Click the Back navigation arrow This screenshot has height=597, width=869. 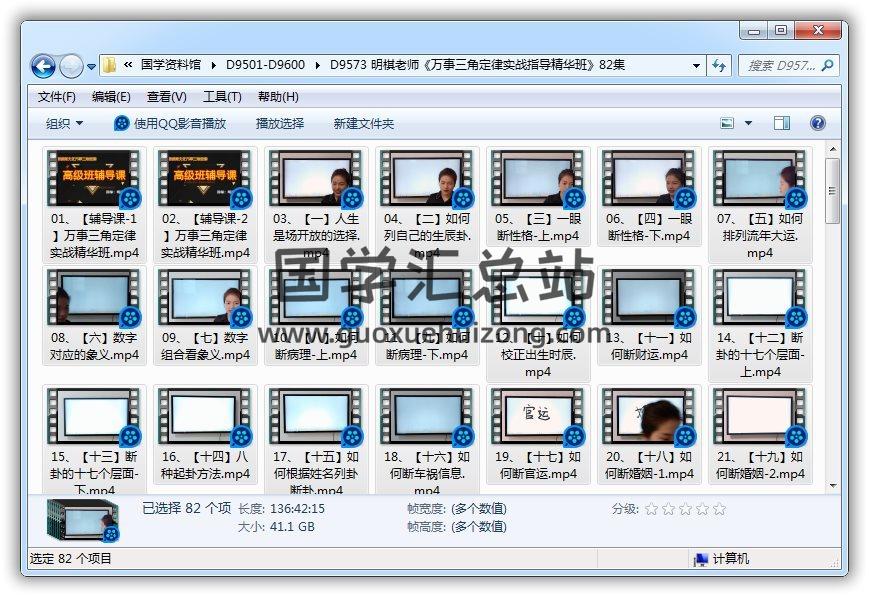click(43, 67)
